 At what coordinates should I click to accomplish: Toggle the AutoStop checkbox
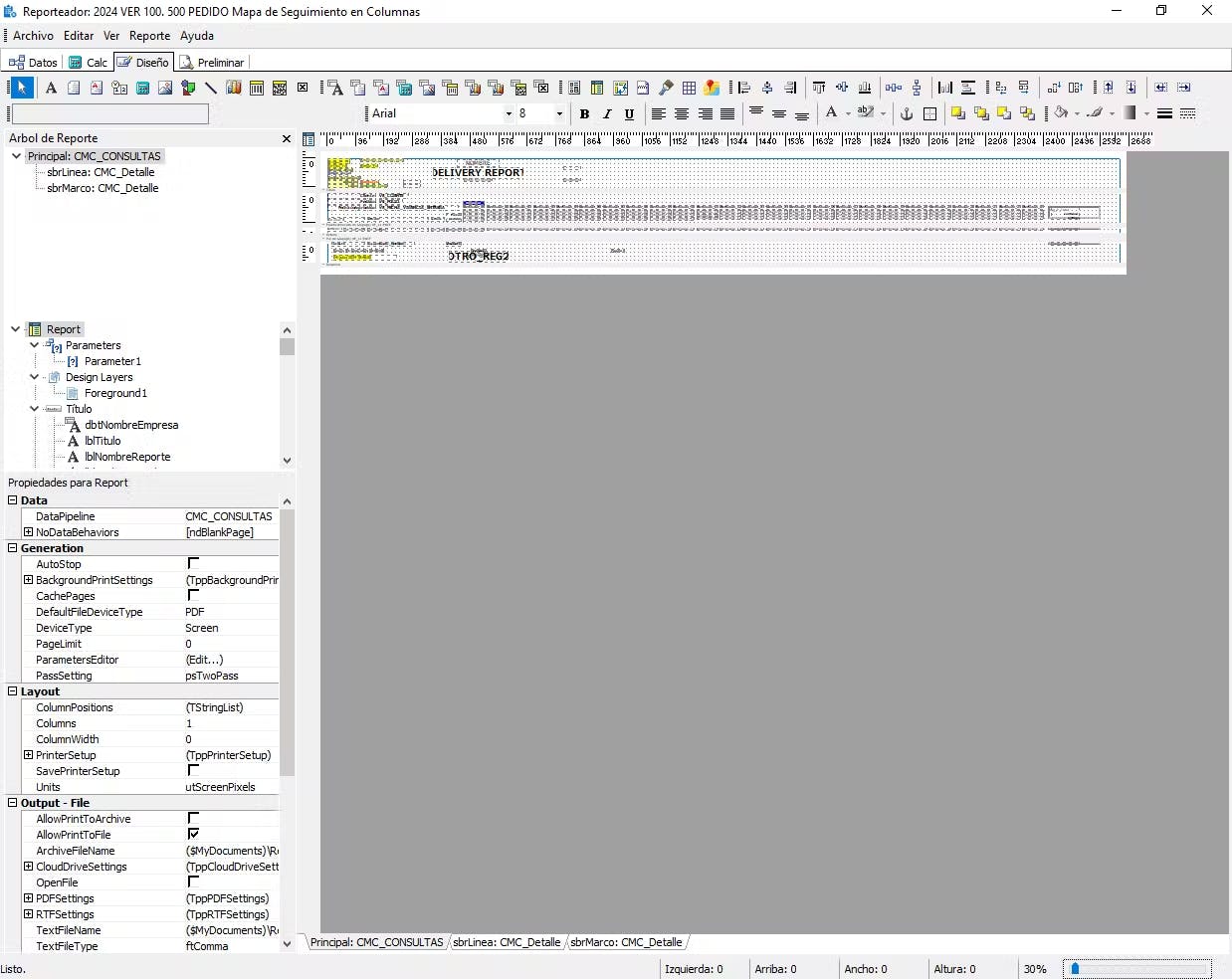click(x=193, y=564)
